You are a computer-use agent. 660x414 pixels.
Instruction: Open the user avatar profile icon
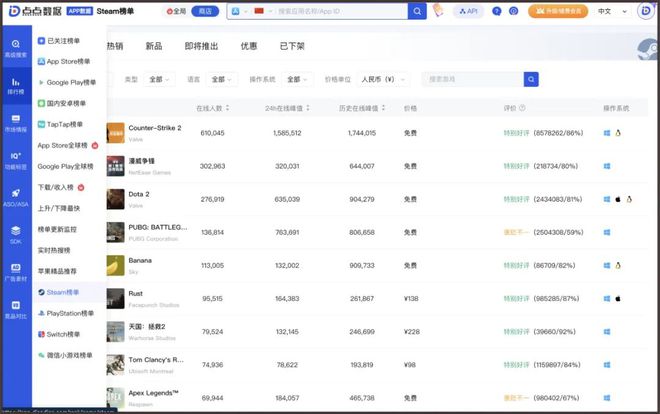click(645, 11)
